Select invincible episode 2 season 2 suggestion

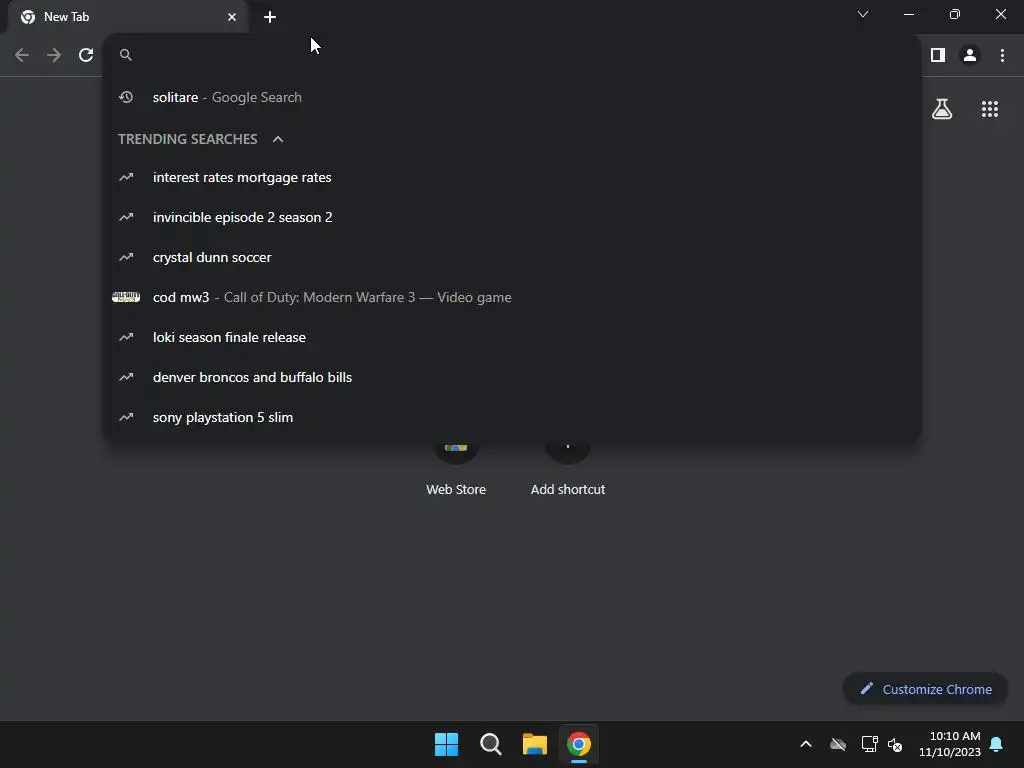[x=512, y=217]
